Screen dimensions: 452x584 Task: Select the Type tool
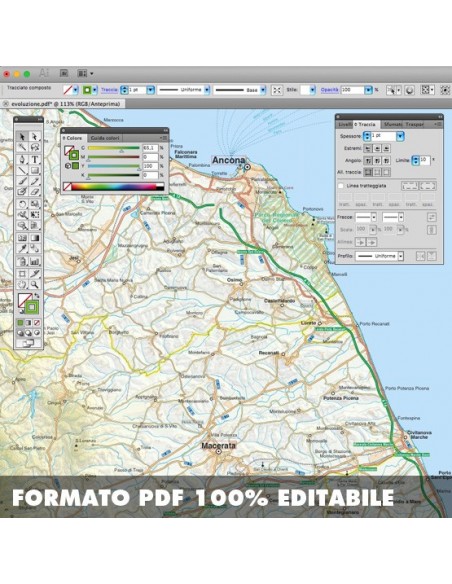(35, 159)
